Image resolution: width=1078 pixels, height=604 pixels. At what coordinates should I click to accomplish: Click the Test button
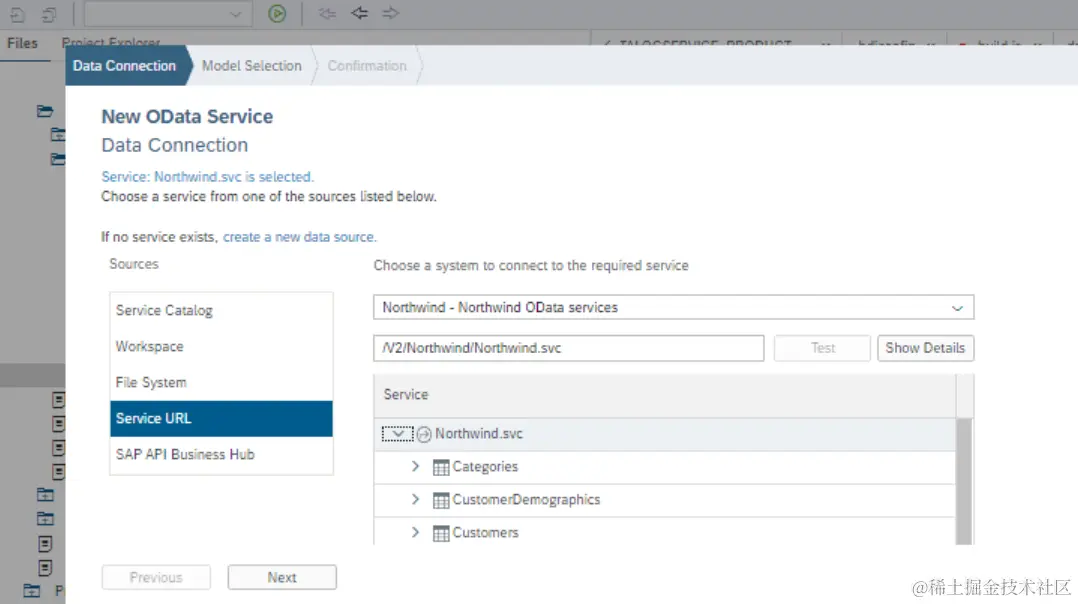click(x=822, y=348)
